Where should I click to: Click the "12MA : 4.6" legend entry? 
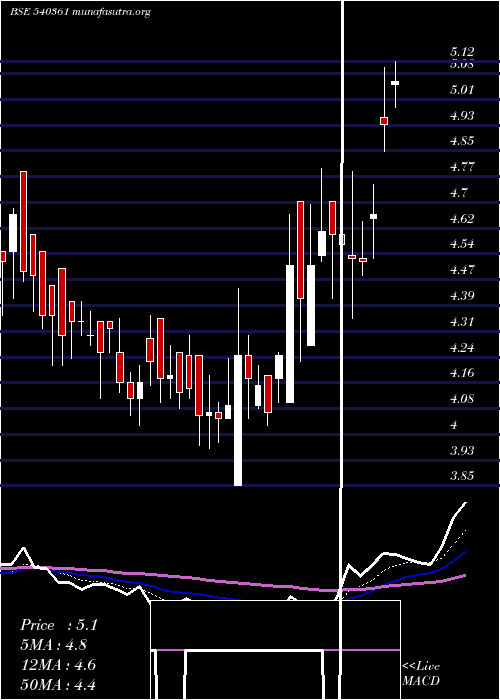[58, 665]
